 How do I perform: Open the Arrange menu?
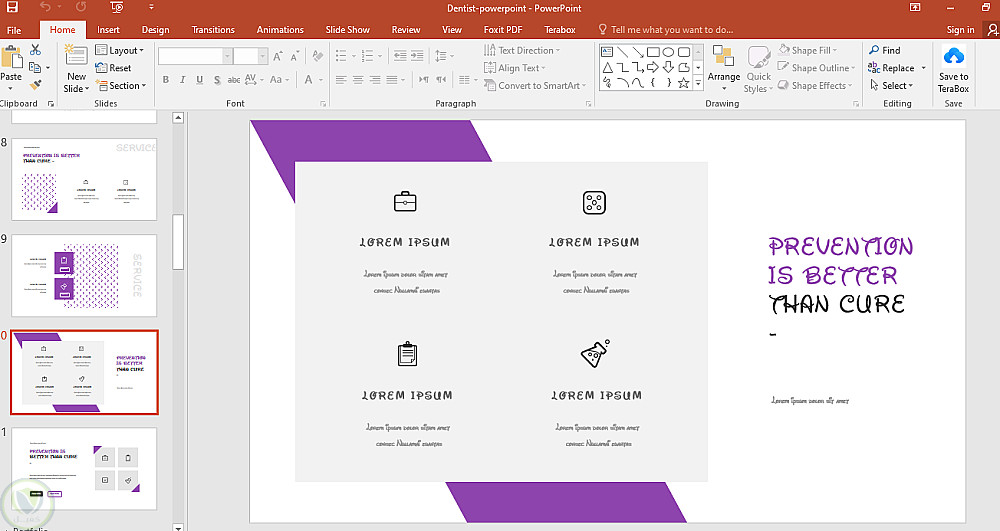coord(724,68)
